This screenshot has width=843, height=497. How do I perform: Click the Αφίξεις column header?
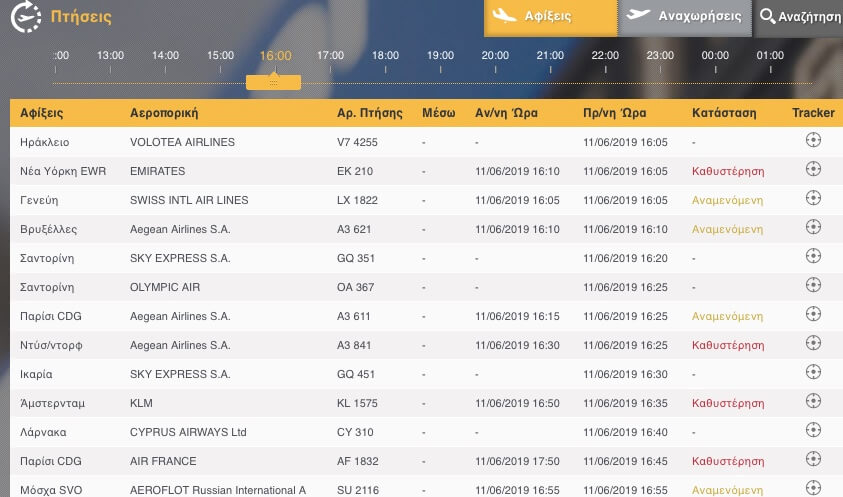pos(41,113)
